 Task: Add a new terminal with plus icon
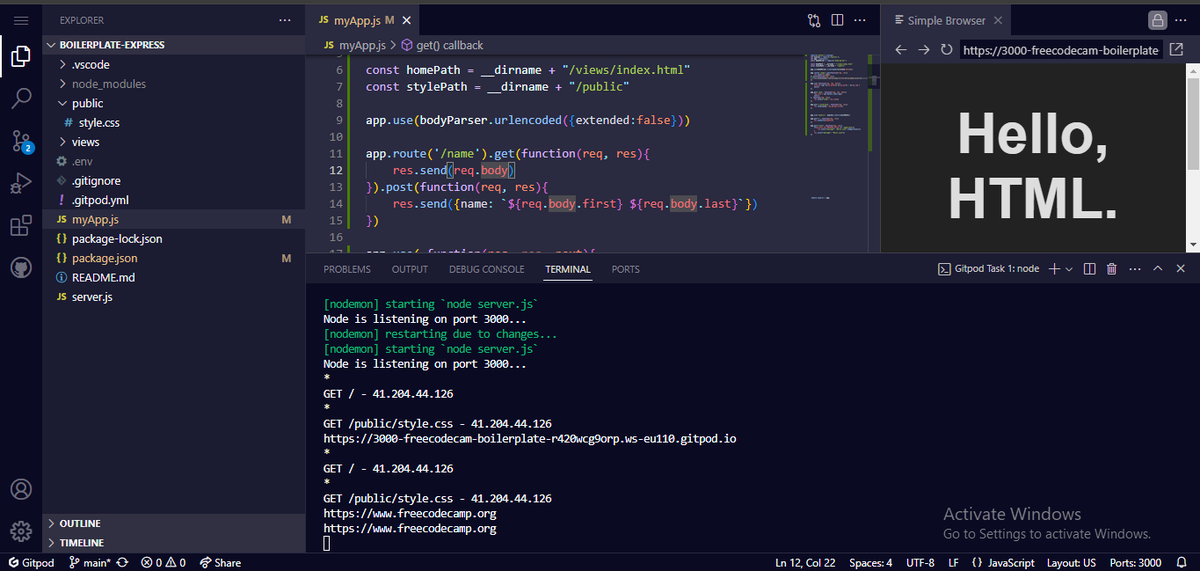1054,269
